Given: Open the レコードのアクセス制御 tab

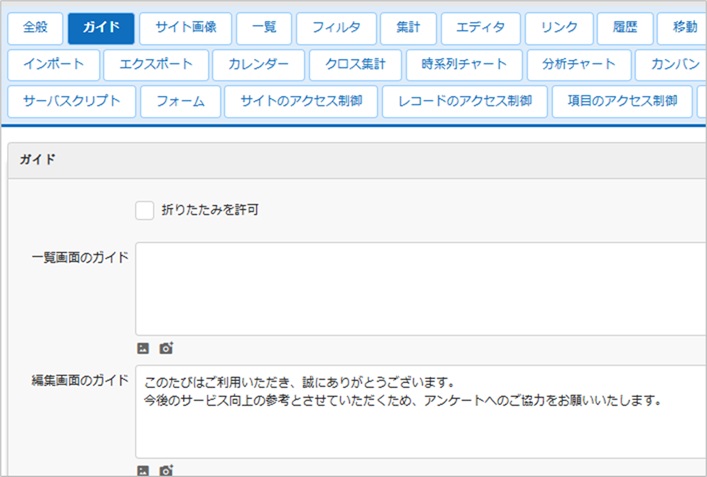Looking at the screenshot, I should coord(464,102).
